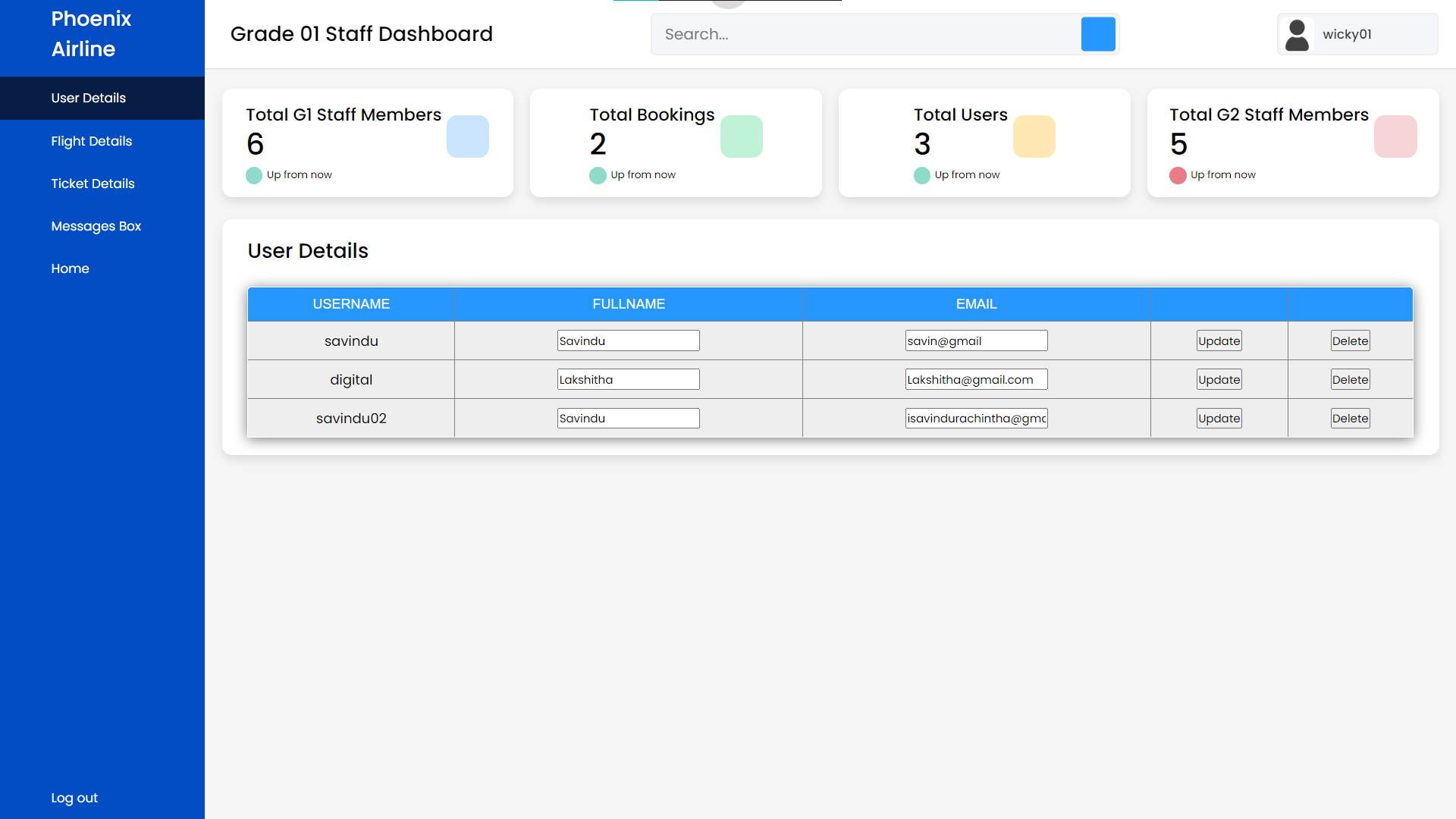Click the blue G1 Staff Members card icon
Viewport: 1456px width, 819px height.
tap(467, 136)
